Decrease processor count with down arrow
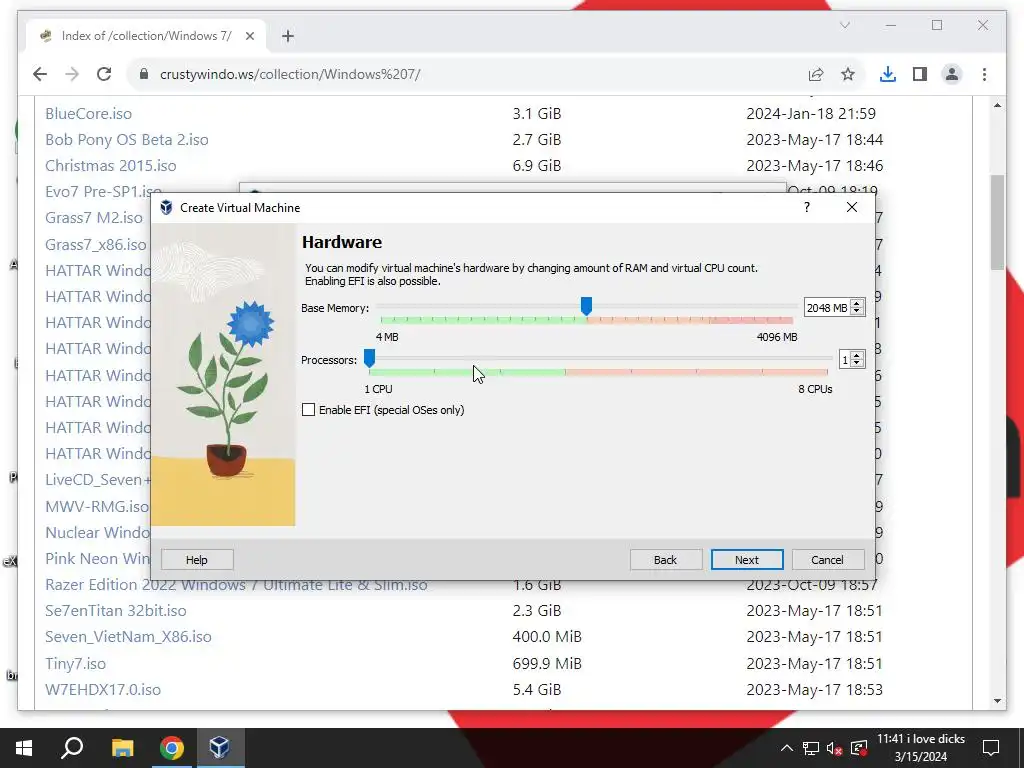This screenshot has width=1024, height=768. 857,364
